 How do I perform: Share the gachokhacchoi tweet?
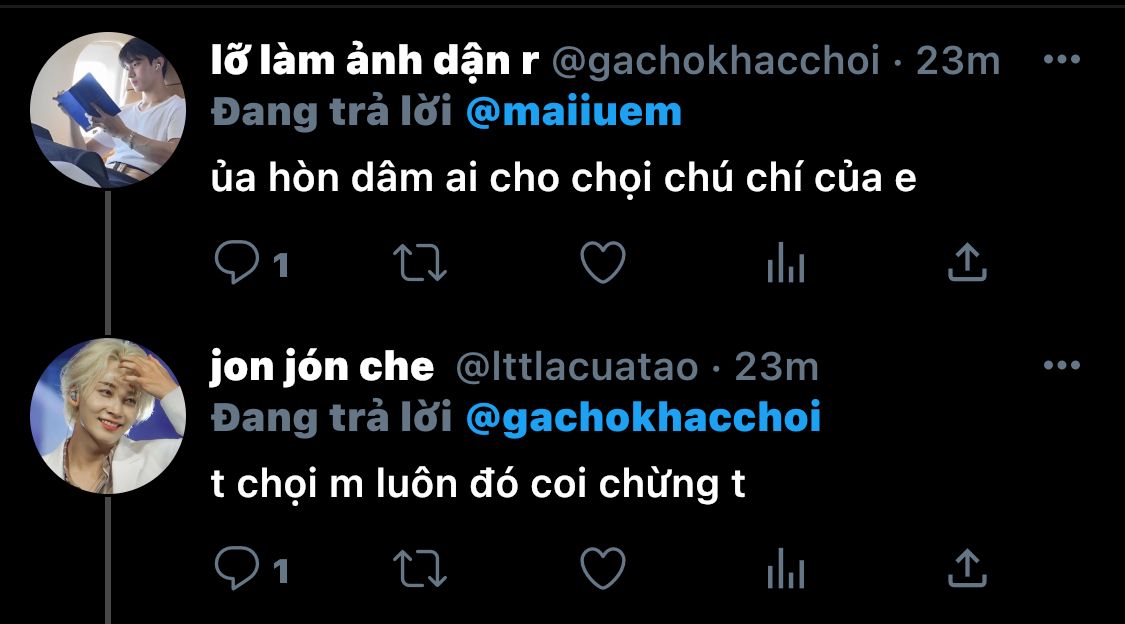[967, 263]
